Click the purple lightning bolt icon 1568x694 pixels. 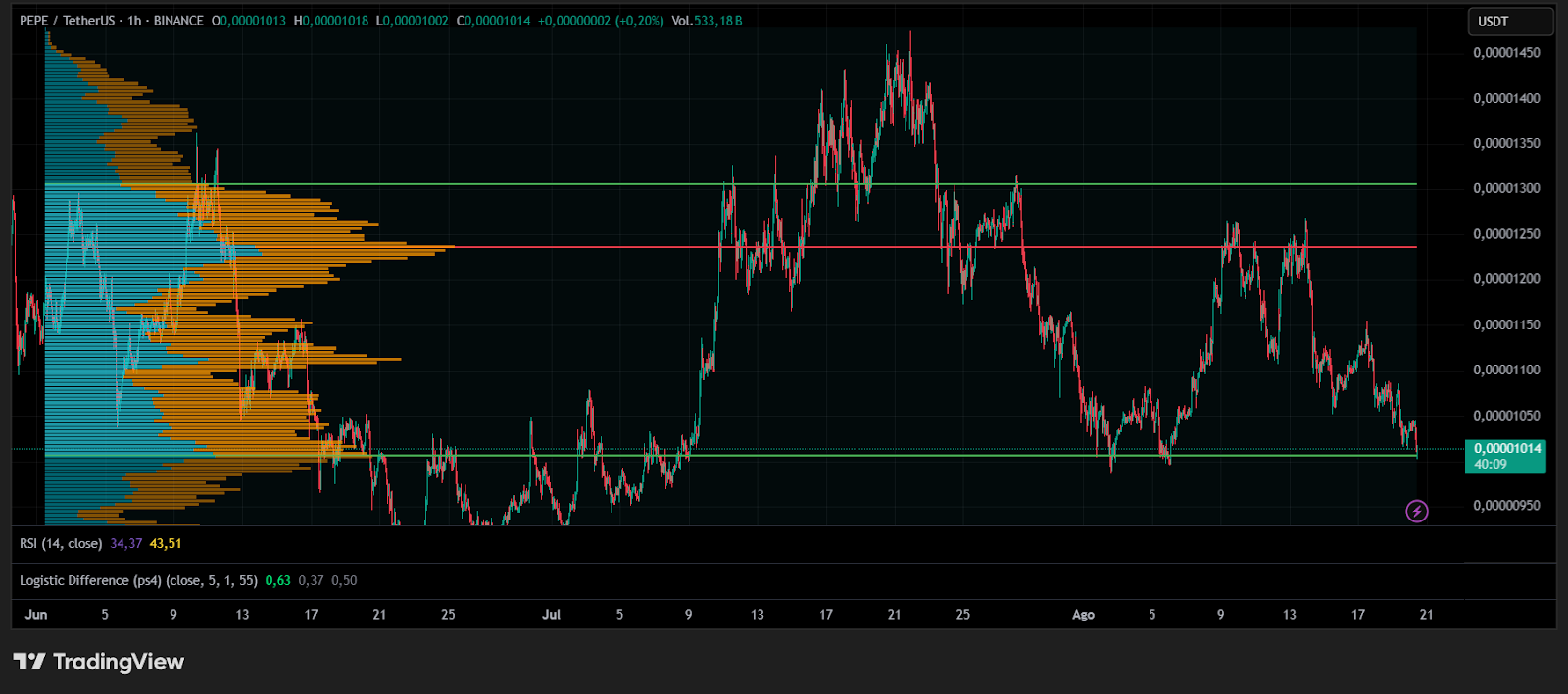click(1416, 511)
